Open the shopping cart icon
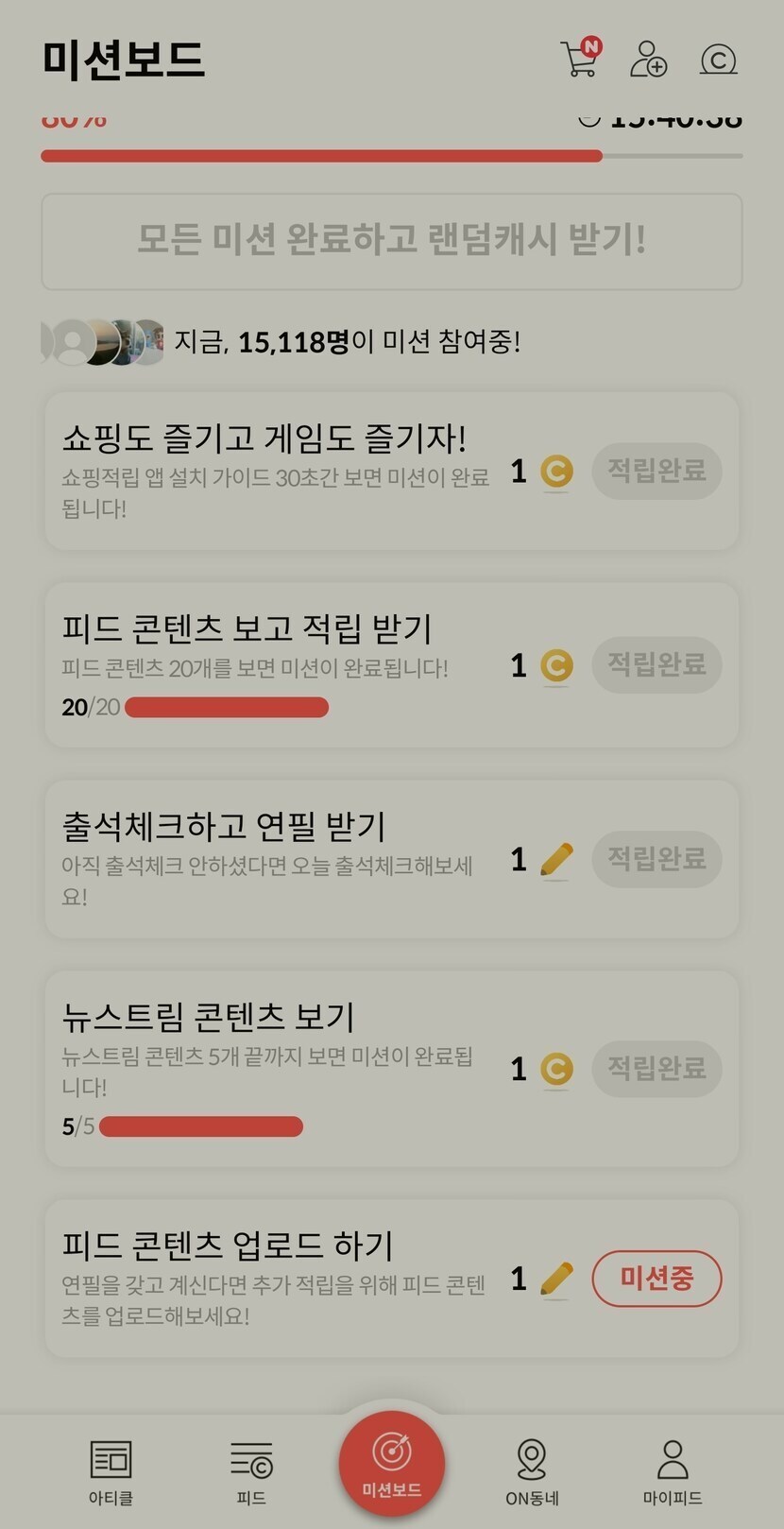784x1529 pixels. (579, 59)
